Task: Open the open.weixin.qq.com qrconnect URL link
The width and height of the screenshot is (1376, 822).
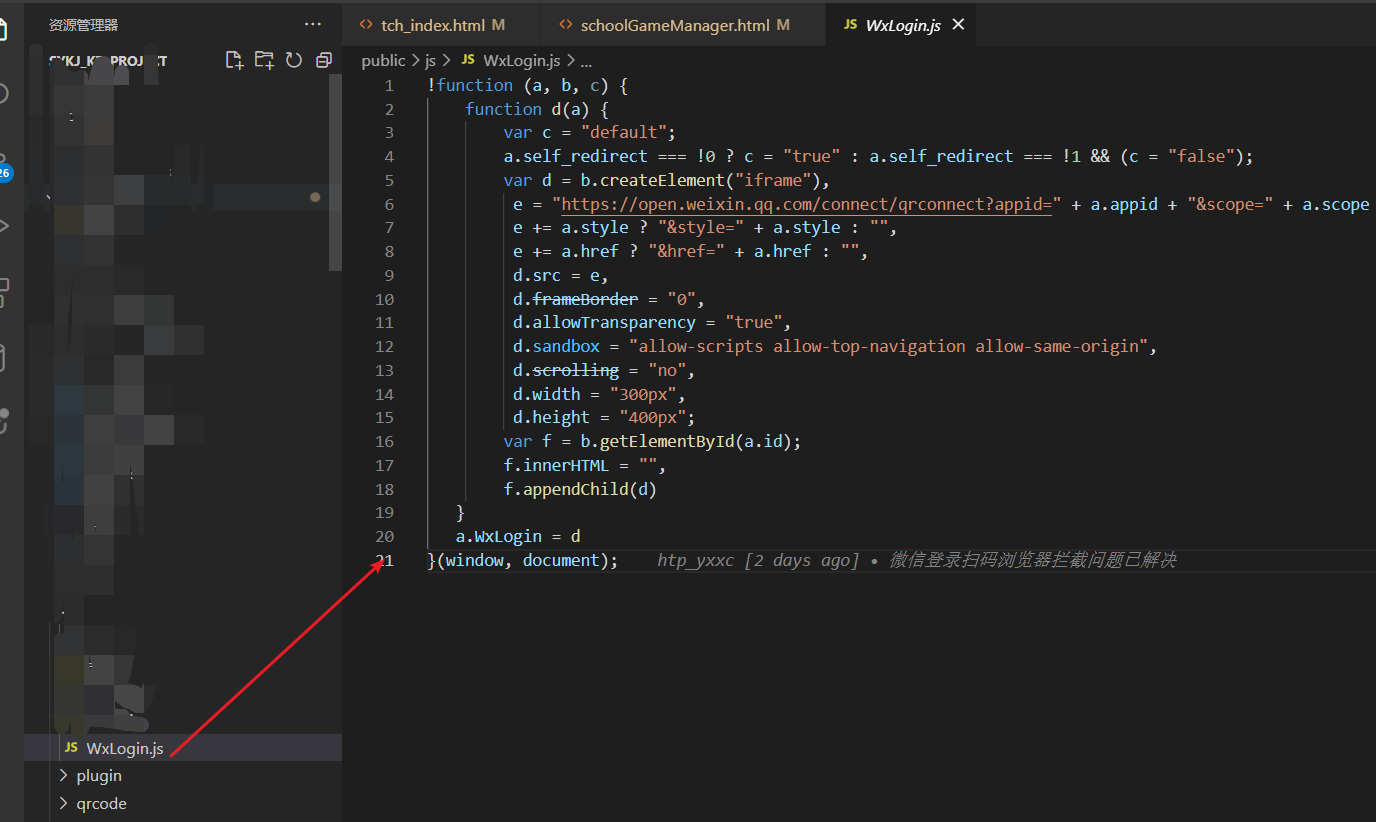Action: [x=806, y=204]
